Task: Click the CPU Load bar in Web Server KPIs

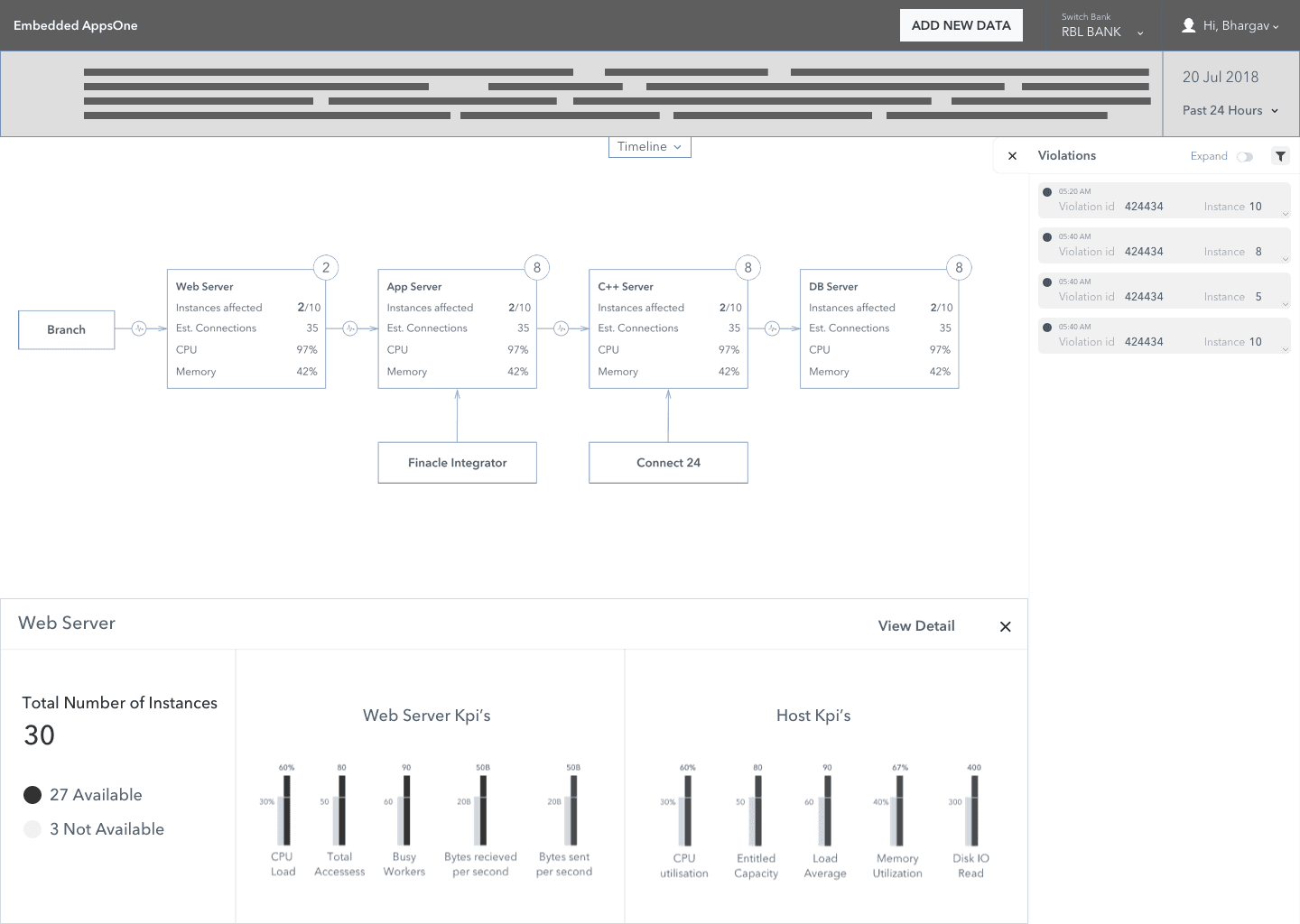Action: pyautogui.click(x=284, y=808)
